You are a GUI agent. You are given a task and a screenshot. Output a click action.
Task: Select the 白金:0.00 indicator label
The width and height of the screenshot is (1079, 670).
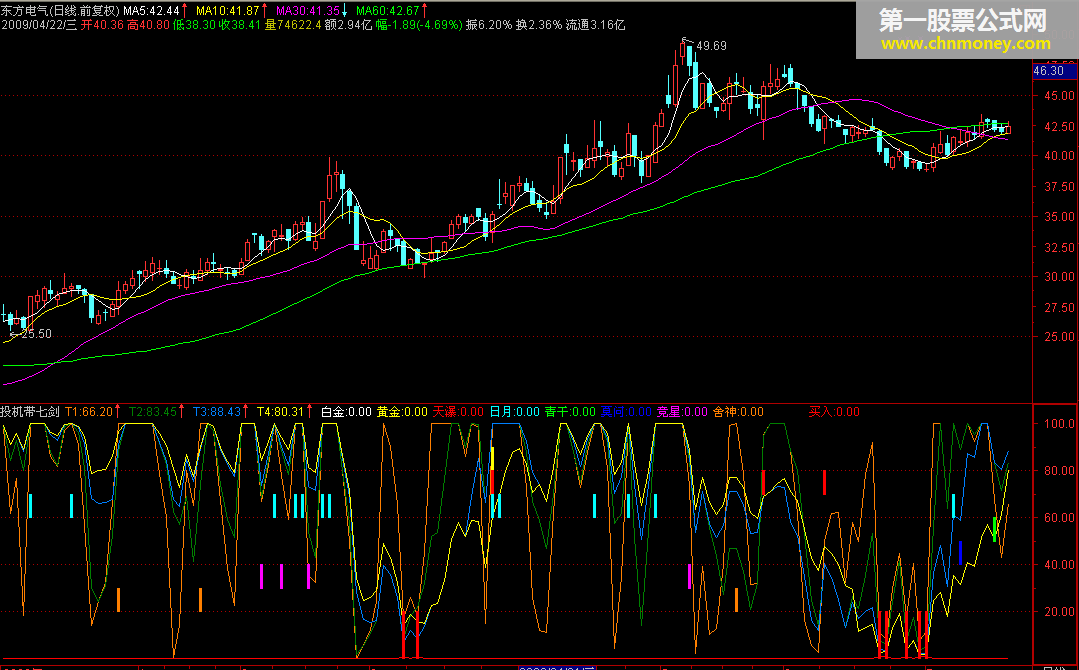[x=347, y=412]
